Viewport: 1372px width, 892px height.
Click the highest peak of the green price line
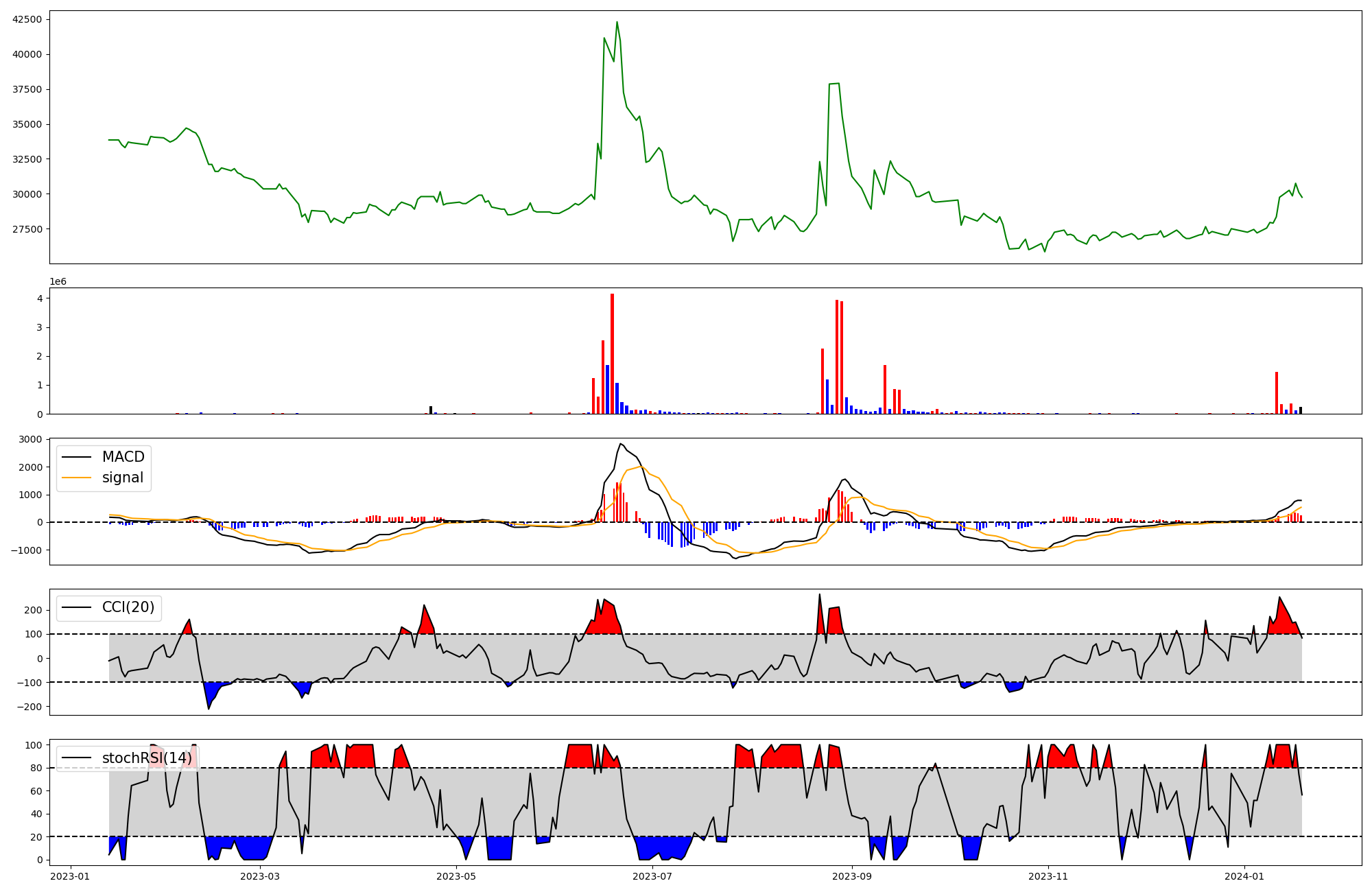tap(617, 22)
